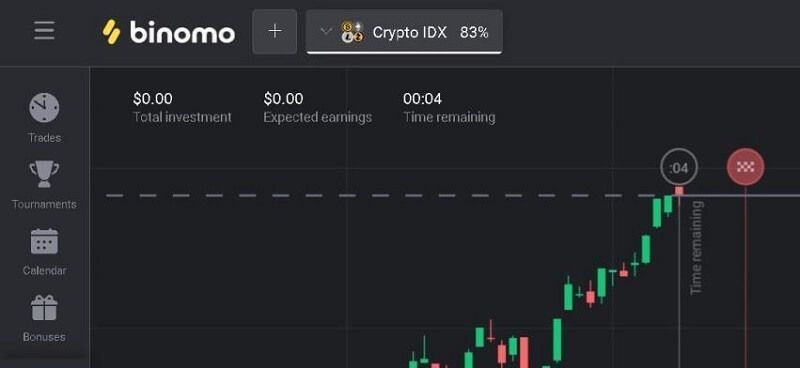The image size is (800, 368).
Task: Expand the Crypto IDX asset dropdown arrow
Action: [326, 31]
